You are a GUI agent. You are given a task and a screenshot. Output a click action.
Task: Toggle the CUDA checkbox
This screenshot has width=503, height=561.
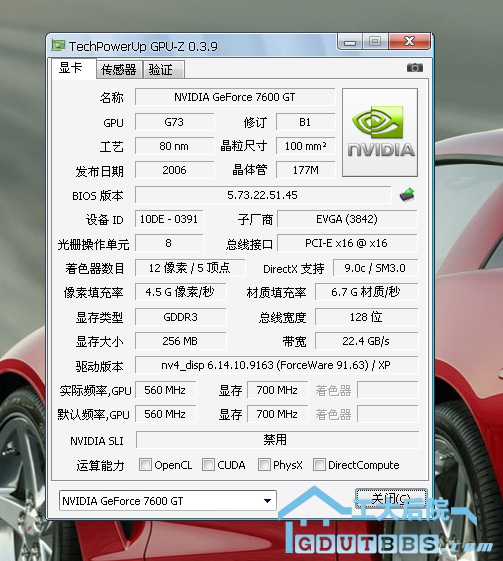click(x=208, y=464)
